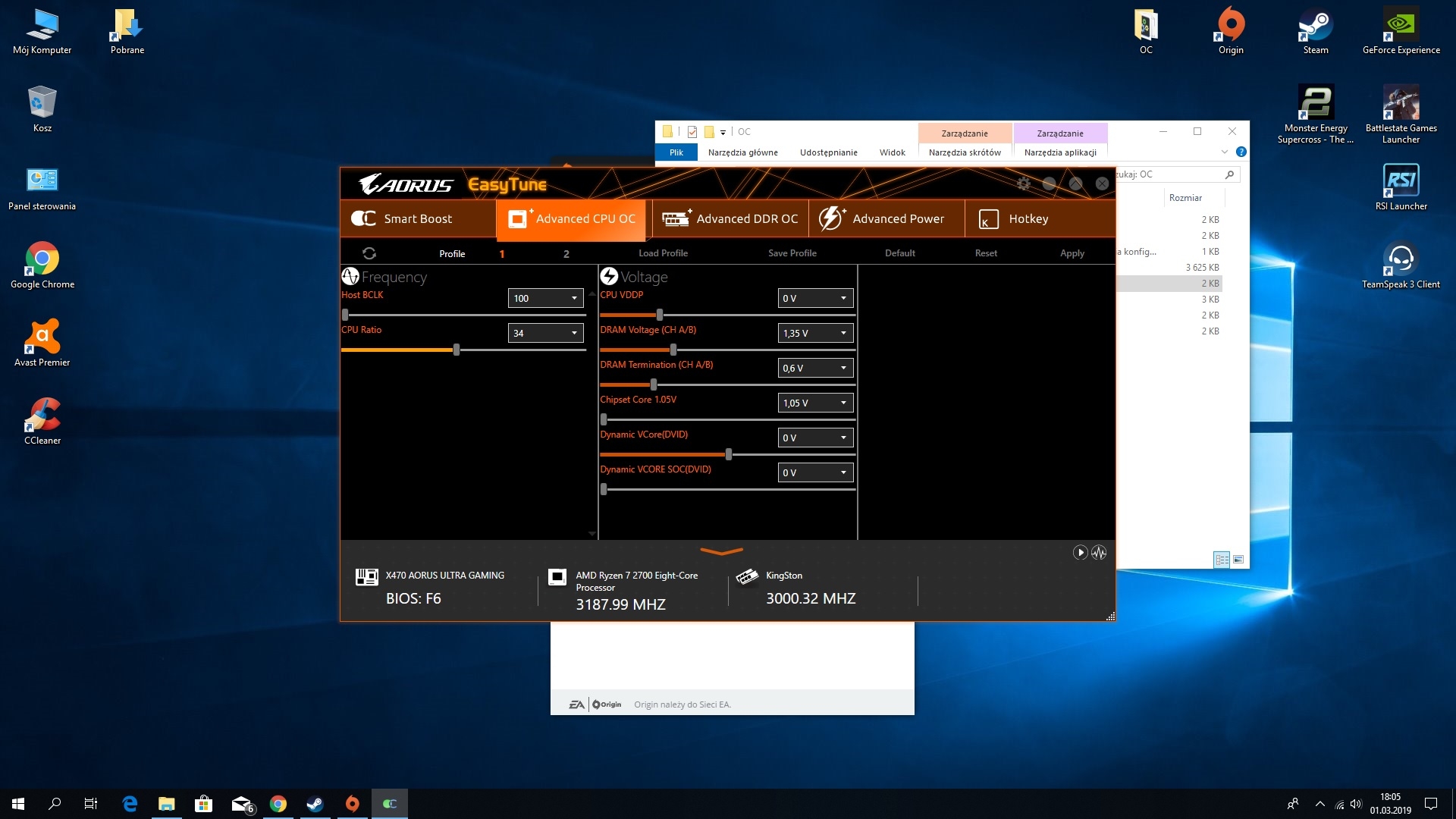The height and width of the screenshot is (819, 1456).
Task: Launch TeamSpeak 3 Client shortcut
Action: click(1401, 266)
